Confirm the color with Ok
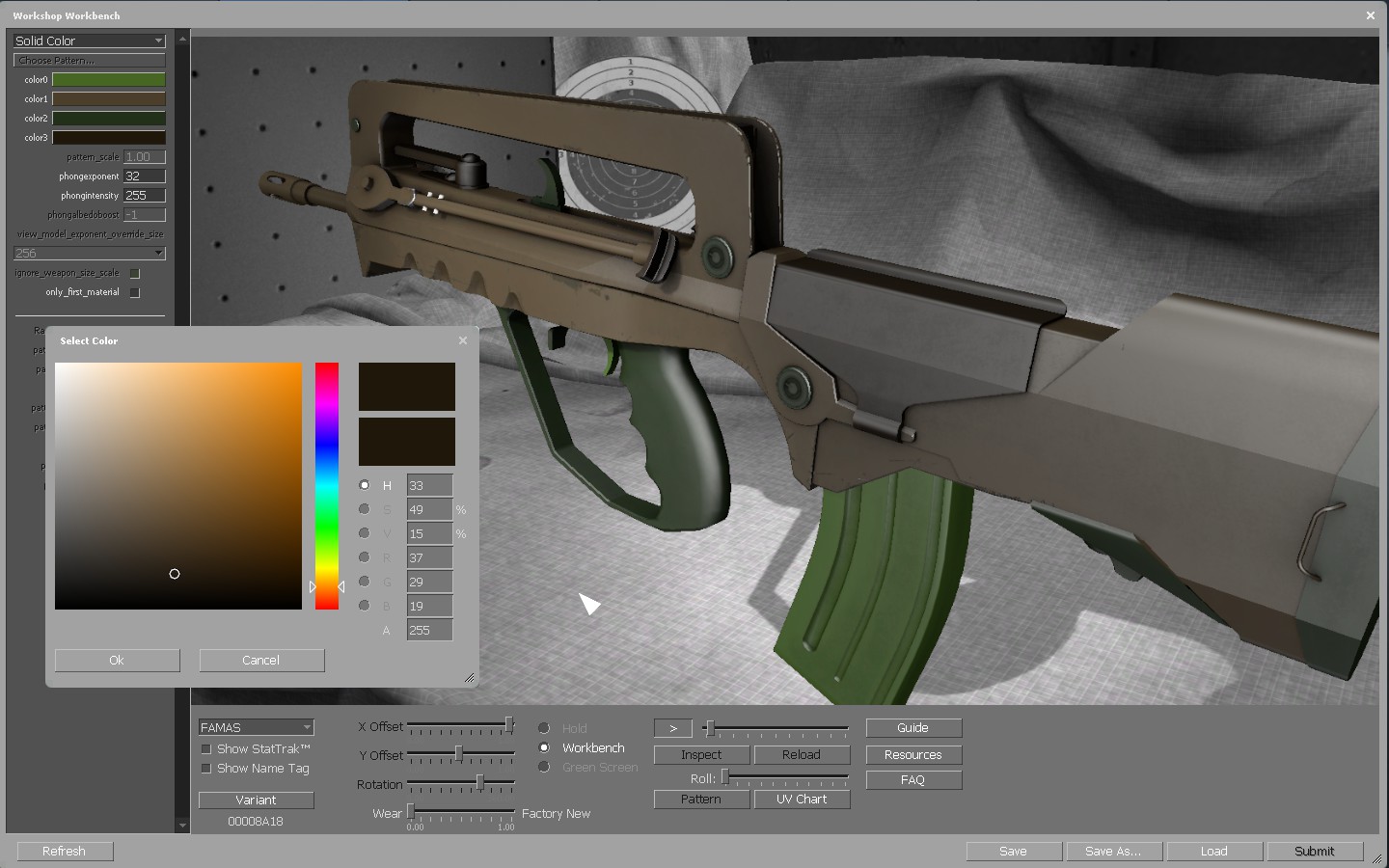This screenshot has width=1389, height=868. [118, 660]
